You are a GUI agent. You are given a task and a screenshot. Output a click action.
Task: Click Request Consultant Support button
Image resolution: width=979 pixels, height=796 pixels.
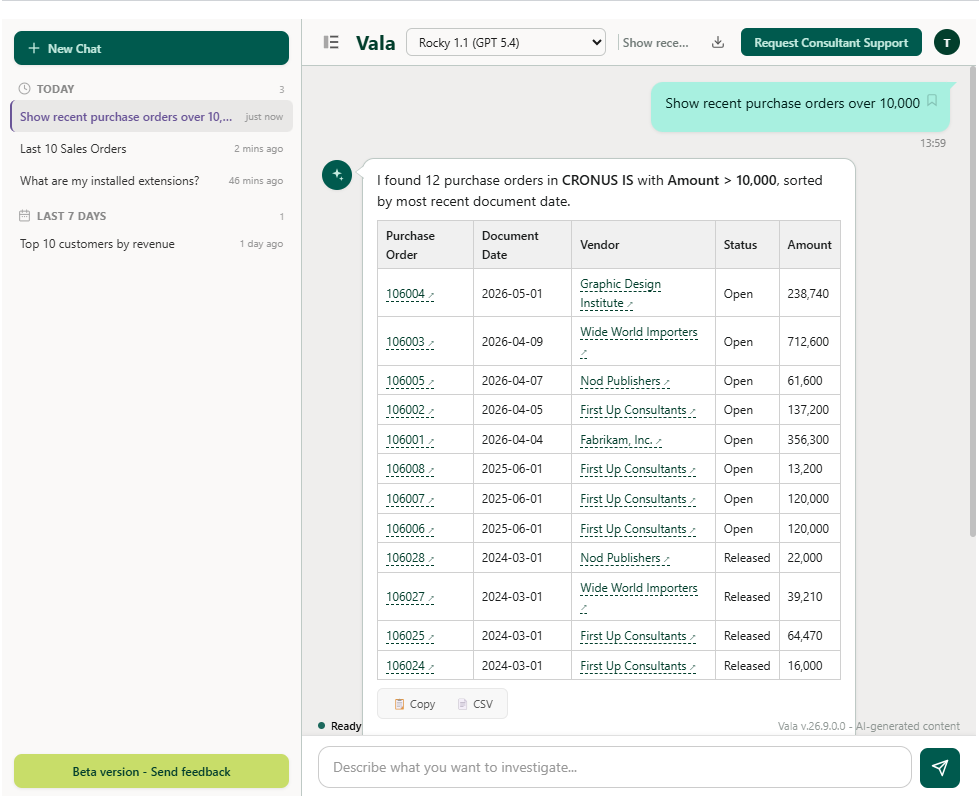click(831, 42)
